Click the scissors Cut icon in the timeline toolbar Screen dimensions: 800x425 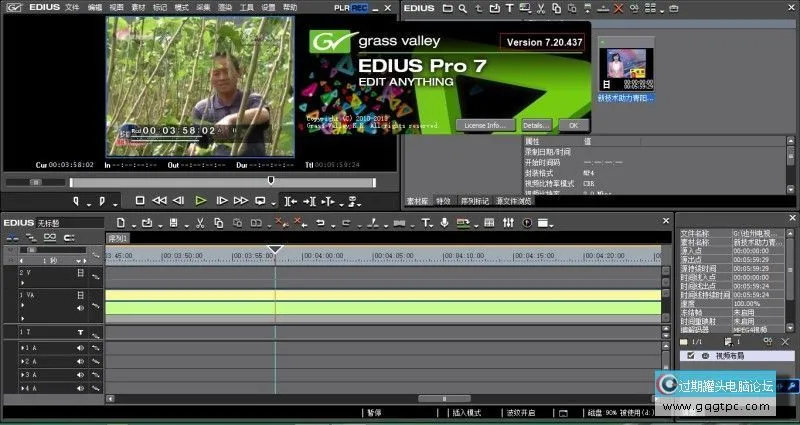coord(200,223)
